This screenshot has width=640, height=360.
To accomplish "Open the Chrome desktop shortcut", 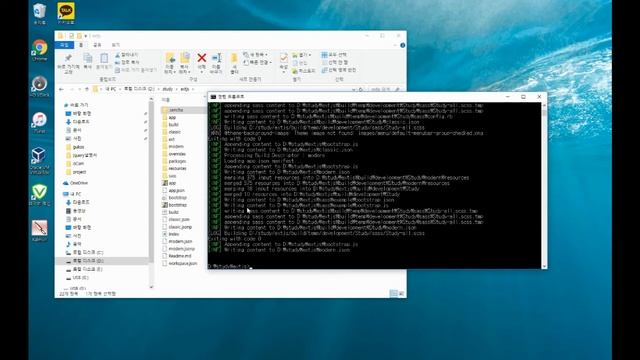I will (40, 50).
